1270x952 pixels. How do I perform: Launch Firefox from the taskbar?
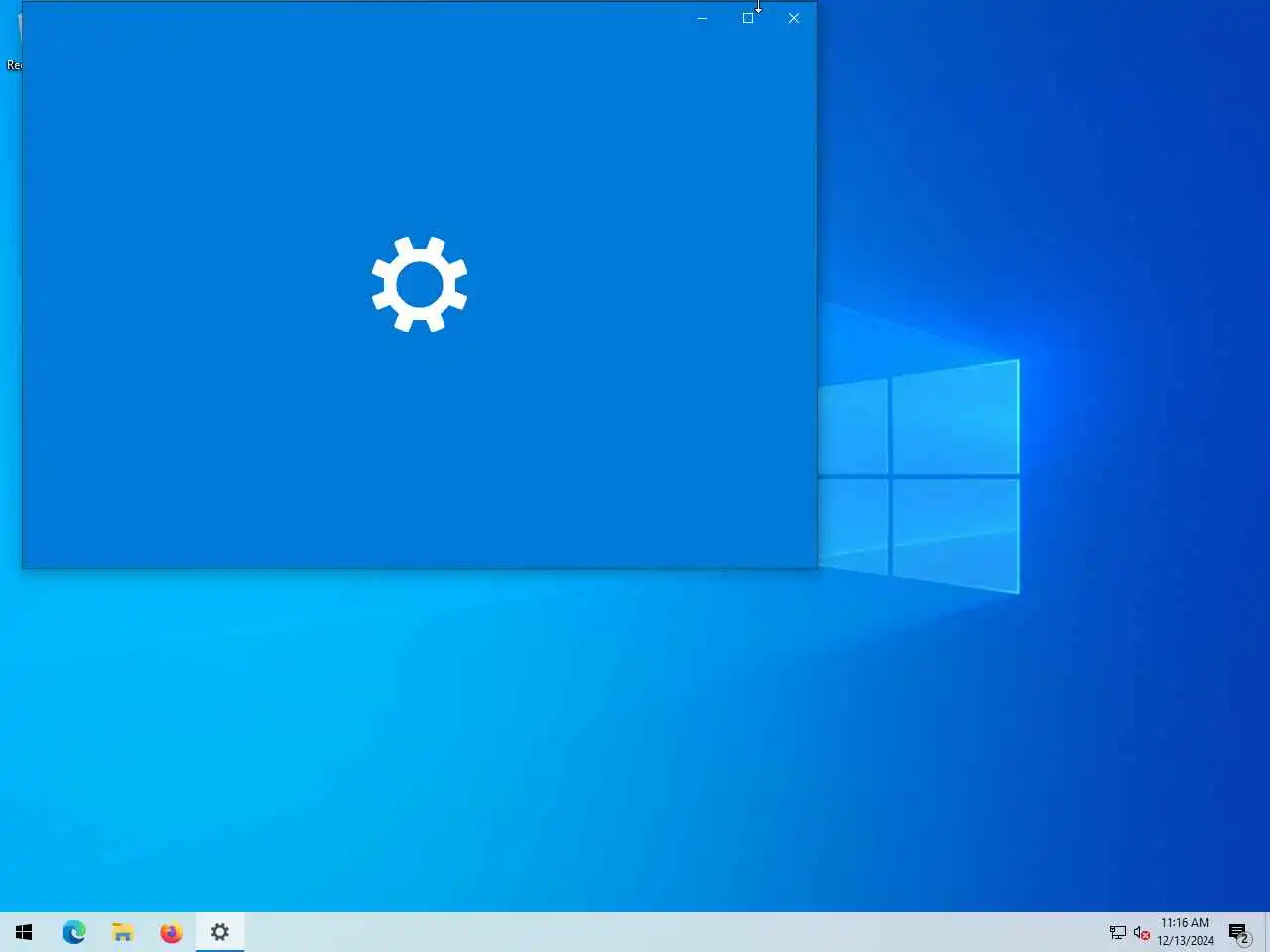click(171, 932)
